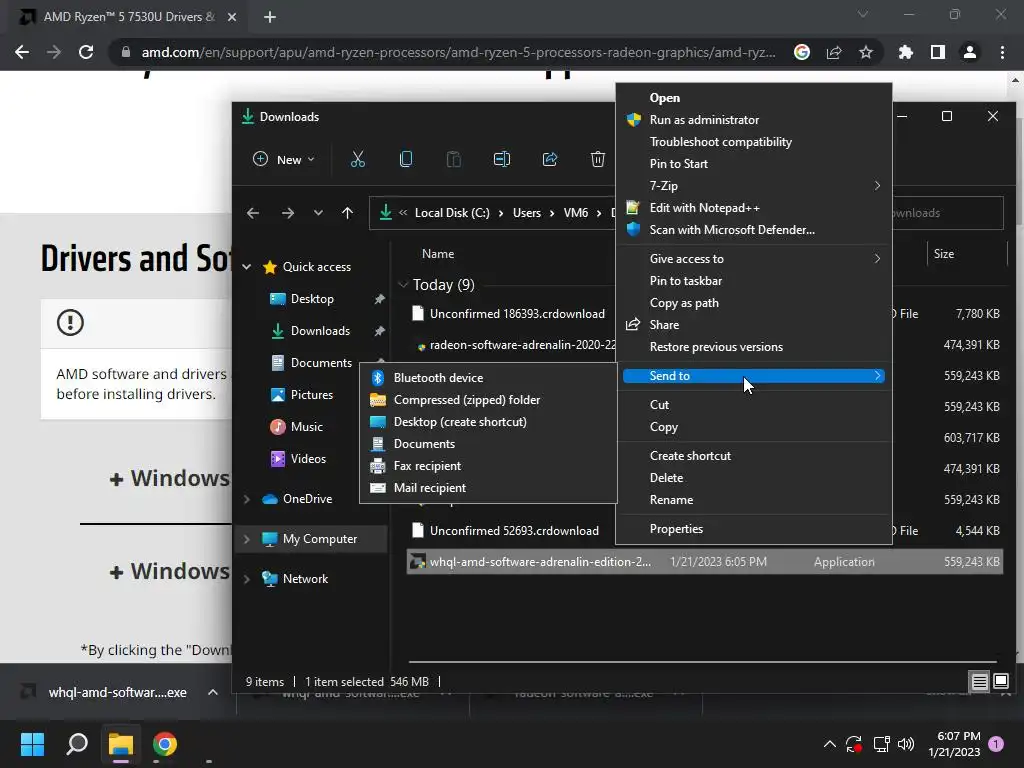Screen dimensions: 1024x768
Task: Send to Bluetooth device
Action: pyautogui.click(x=488, y=377)
